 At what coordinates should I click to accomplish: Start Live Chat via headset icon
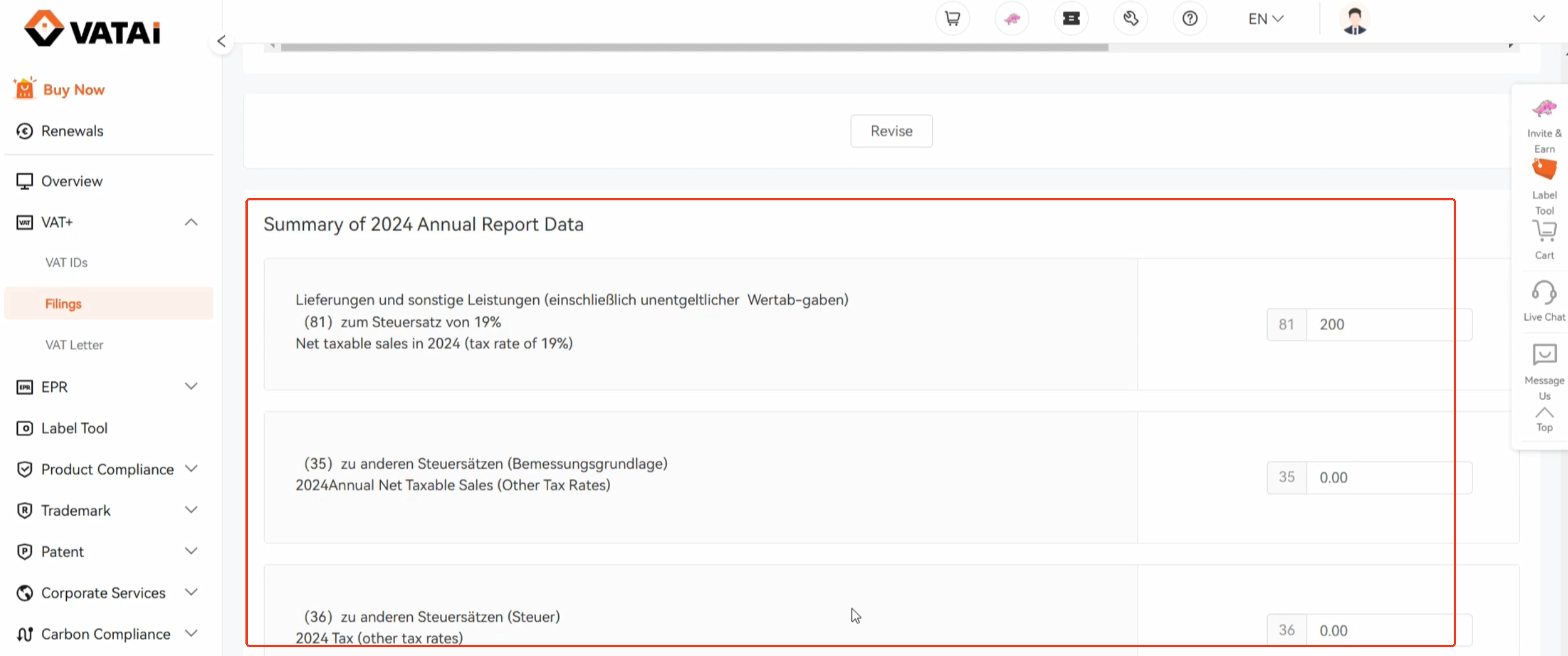point(1544,292)
